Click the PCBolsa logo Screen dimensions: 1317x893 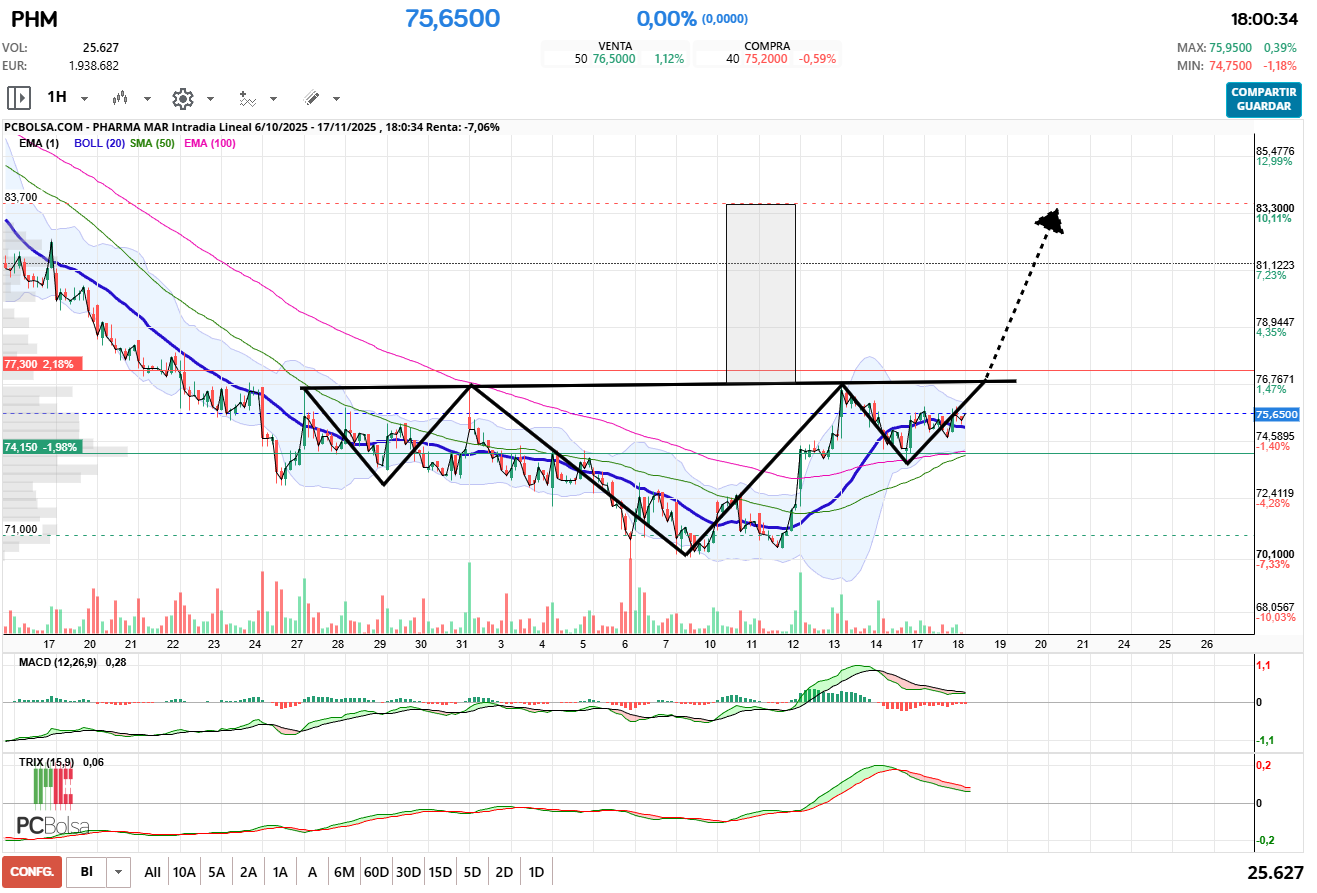pos(53,826)
